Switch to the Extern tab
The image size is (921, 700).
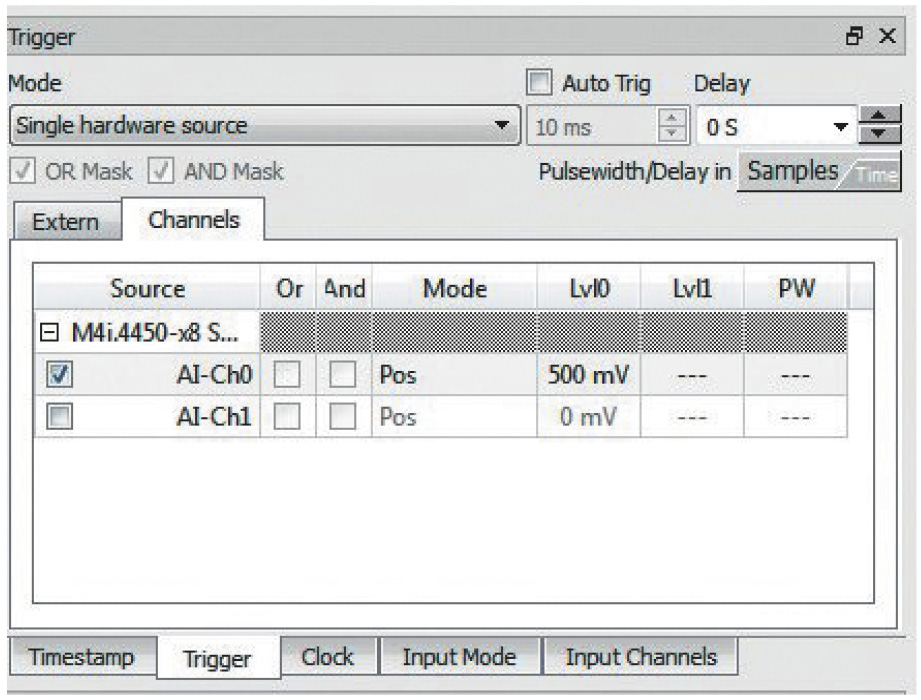66,221
